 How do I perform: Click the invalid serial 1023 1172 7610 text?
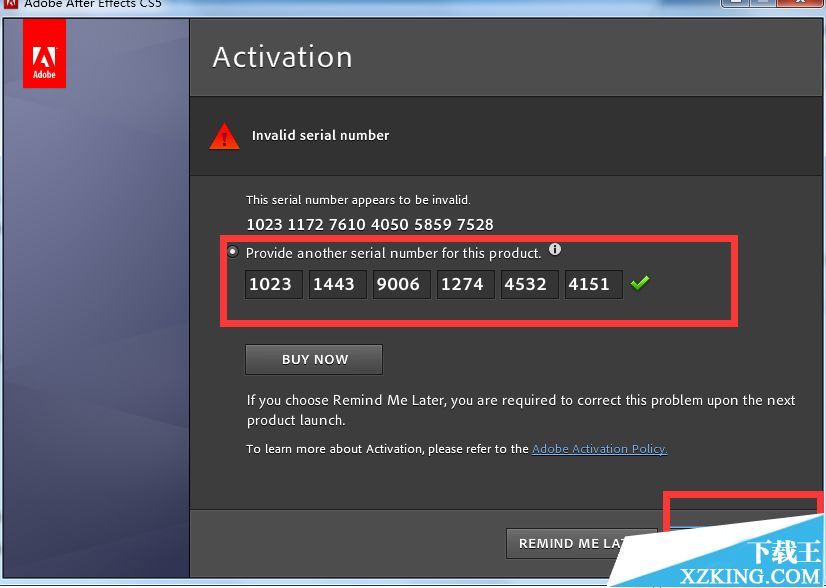pyautogui.click(x=370, y=224)
